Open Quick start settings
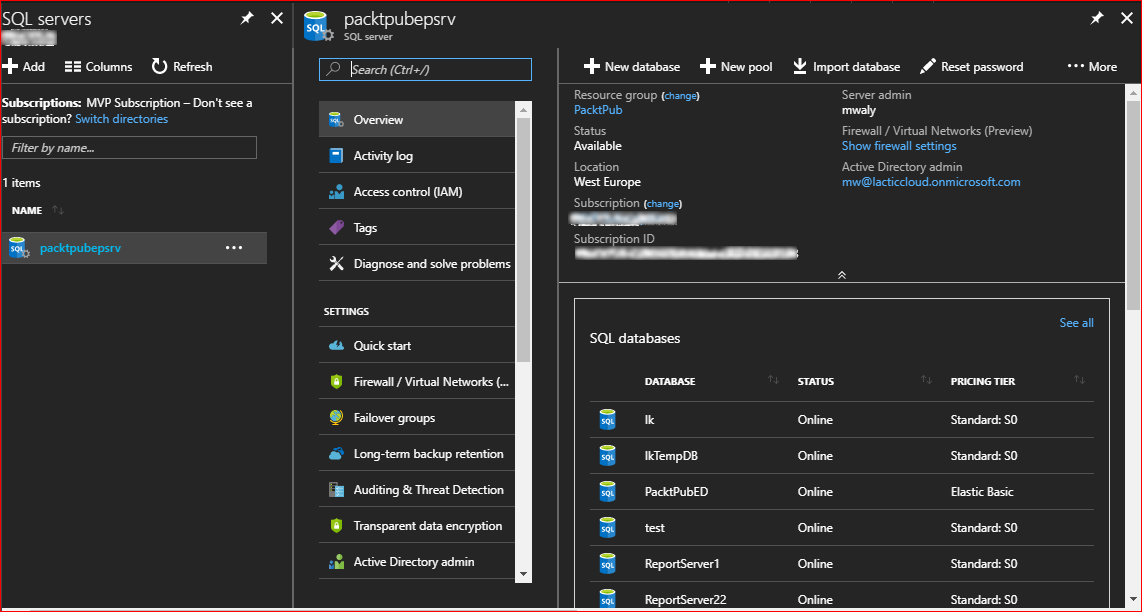The height and width of the screenshot is (612, 1142). (x=417, y=345)
